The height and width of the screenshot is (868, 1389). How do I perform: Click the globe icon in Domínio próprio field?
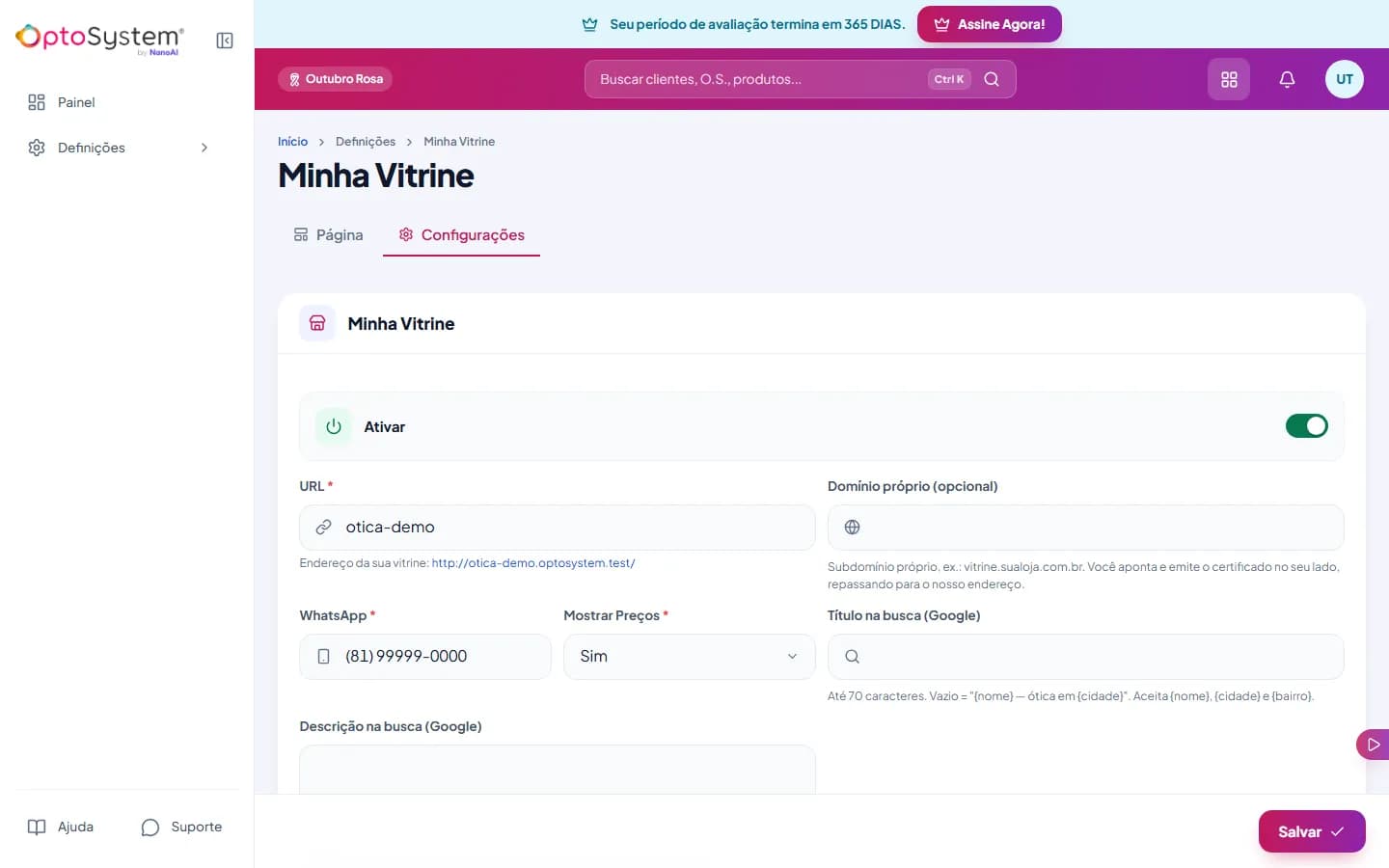[x=852, y=528]
